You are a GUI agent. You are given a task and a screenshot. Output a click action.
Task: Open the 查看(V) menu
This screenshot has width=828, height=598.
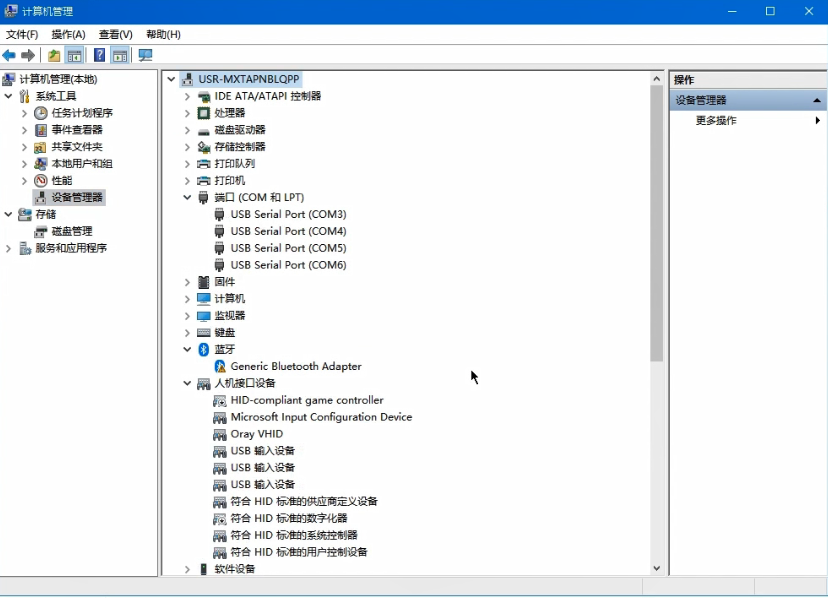pyautogui.click(x=116, y=34)
